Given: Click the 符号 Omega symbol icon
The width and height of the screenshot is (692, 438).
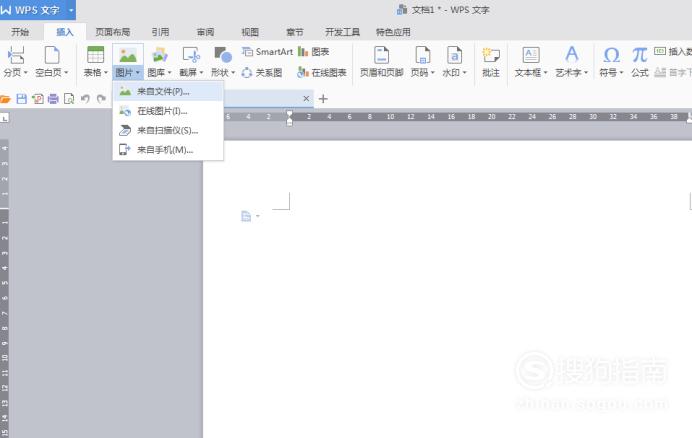Looking at the screenshot, I should 611,55.
